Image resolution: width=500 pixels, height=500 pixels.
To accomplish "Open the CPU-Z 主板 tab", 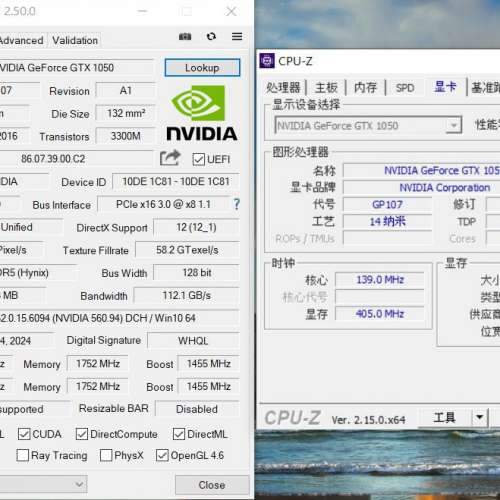I will pyautogui.click(x=326, y=88).
